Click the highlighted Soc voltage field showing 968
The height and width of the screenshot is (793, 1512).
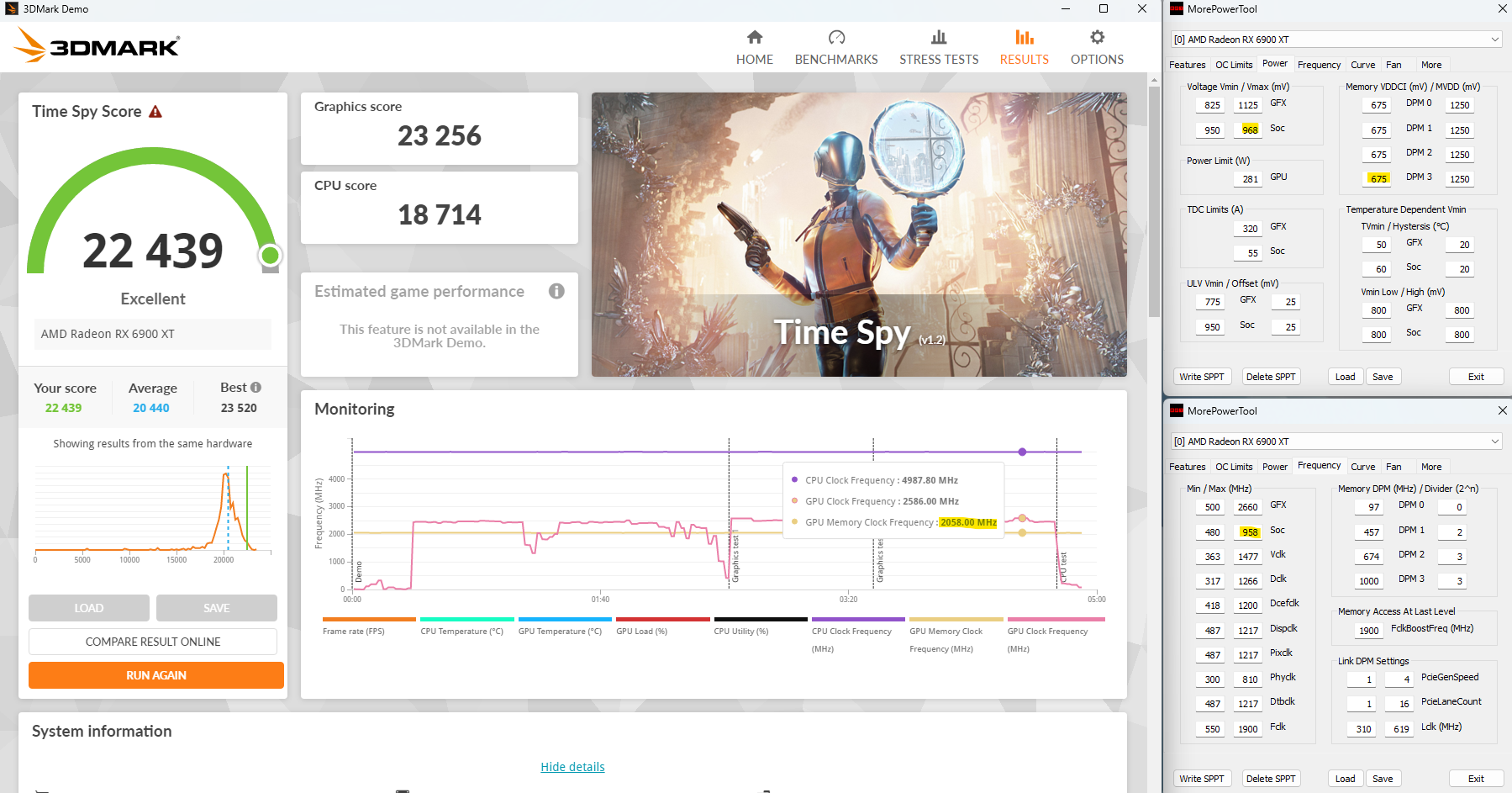(1247, 129)
